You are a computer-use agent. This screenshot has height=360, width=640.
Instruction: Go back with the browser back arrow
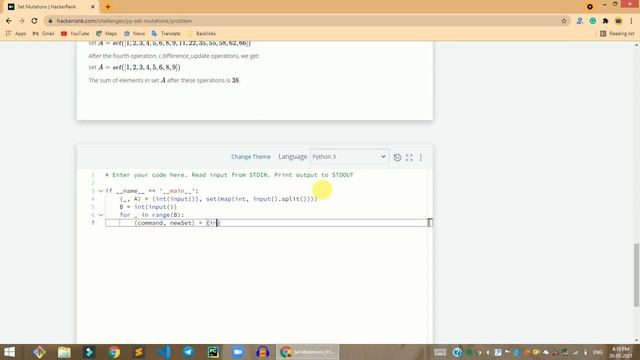point(9,21)
